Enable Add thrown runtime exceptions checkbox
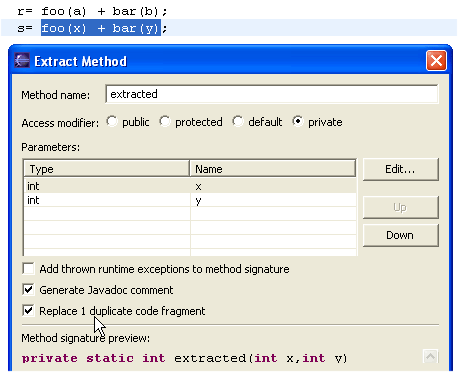Viewport: 458px width, 372px height. click(29, 269)
